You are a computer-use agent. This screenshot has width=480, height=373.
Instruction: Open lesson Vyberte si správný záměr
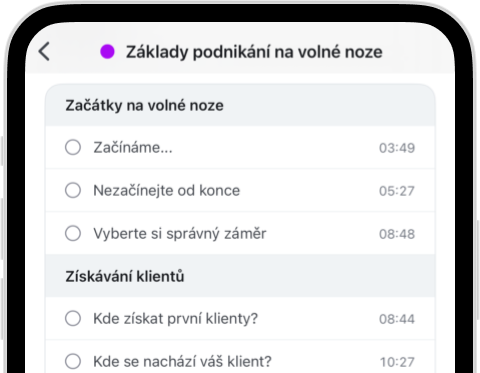pos(240,233)
